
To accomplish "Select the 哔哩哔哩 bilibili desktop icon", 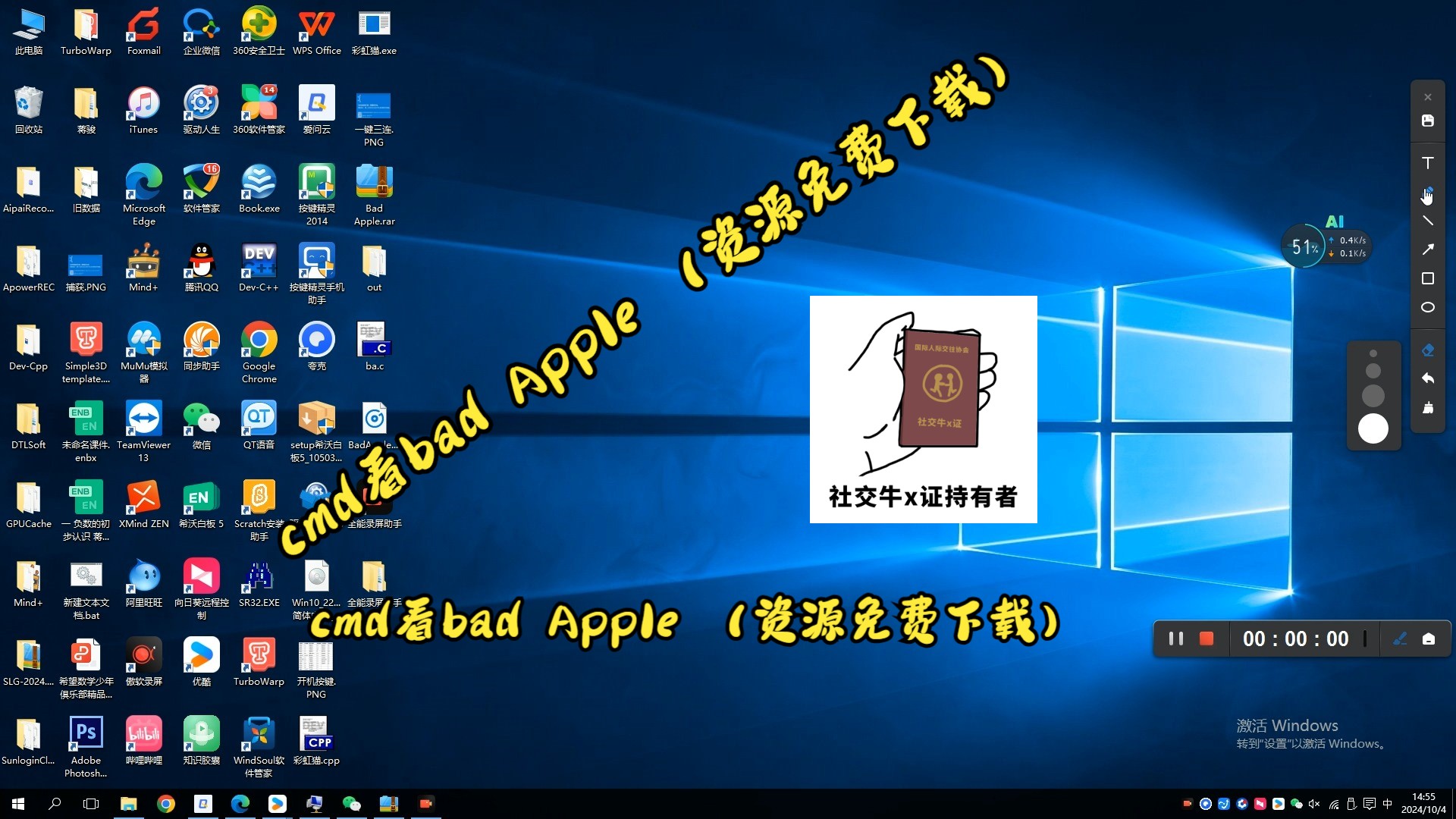I will tap(143, 742).
